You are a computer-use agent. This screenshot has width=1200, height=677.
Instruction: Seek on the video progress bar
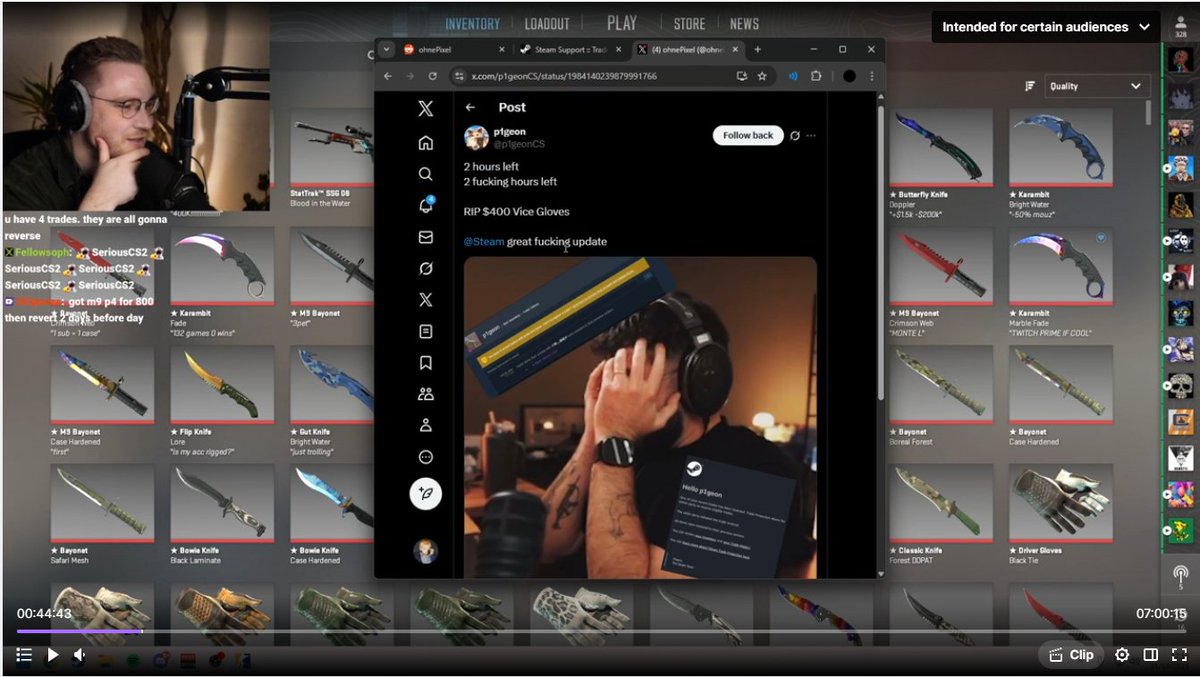click(600, 631)
